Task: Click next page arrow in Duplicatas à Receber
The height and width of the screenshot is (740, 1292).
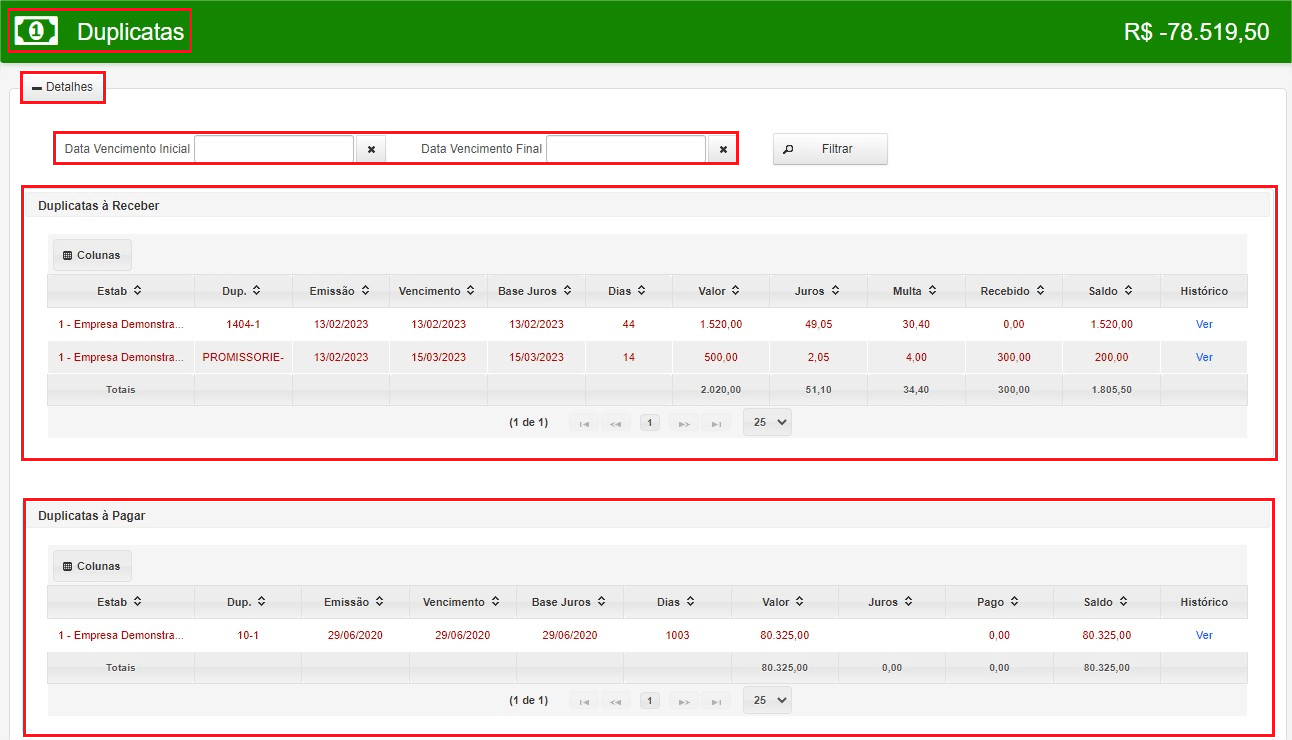Action: point(683,422)
